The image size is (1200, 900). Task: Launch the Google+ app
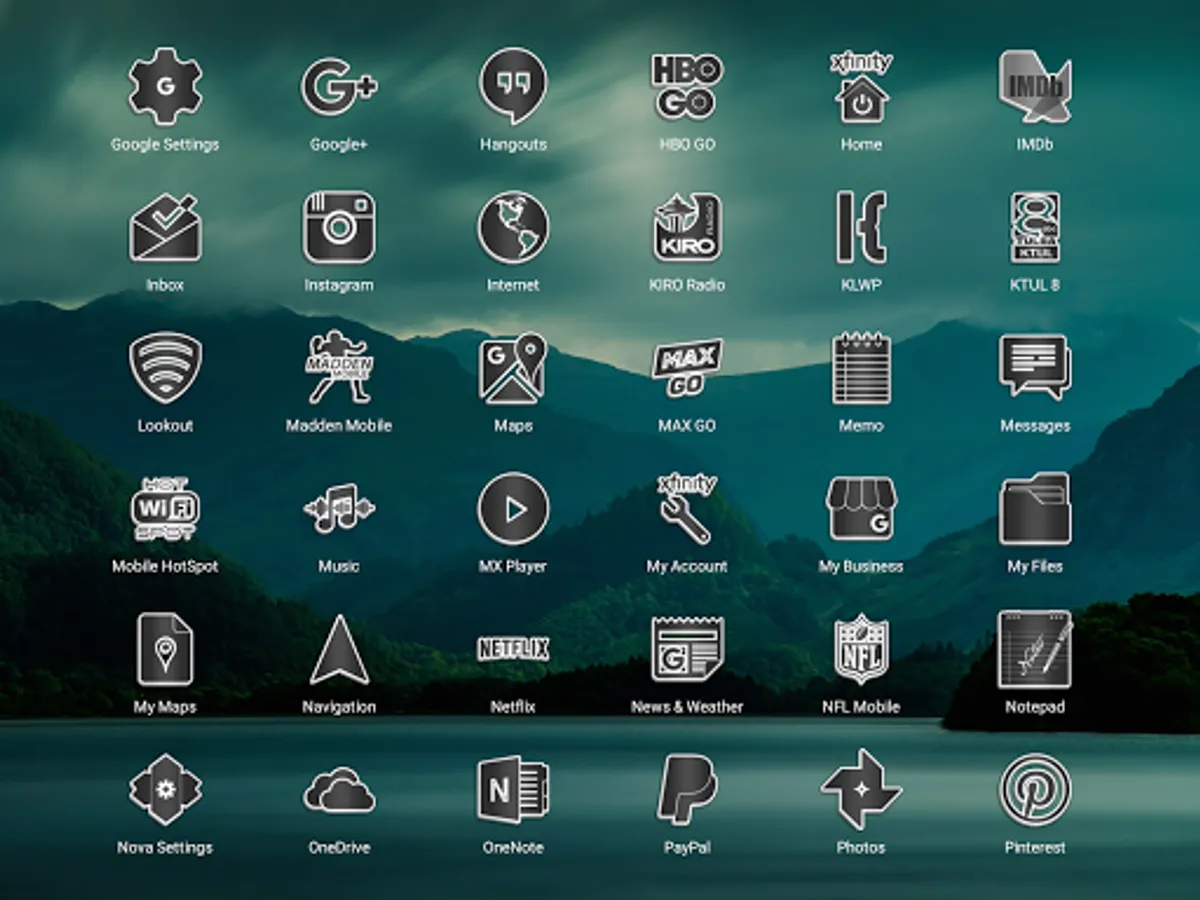pos(339,87)
